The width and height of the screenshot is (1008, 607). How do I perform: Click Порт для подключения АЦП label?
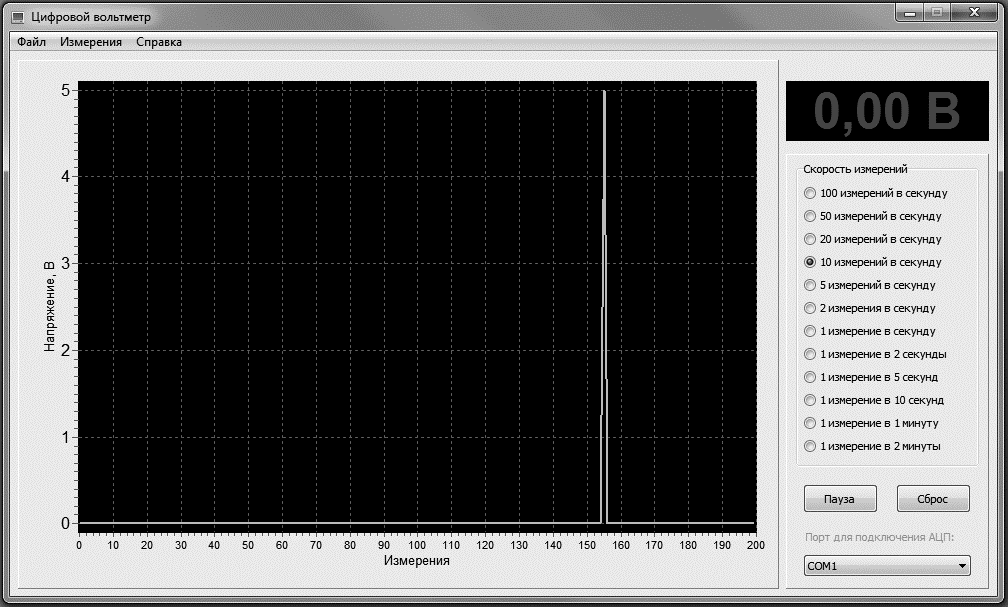click(879, 538)
